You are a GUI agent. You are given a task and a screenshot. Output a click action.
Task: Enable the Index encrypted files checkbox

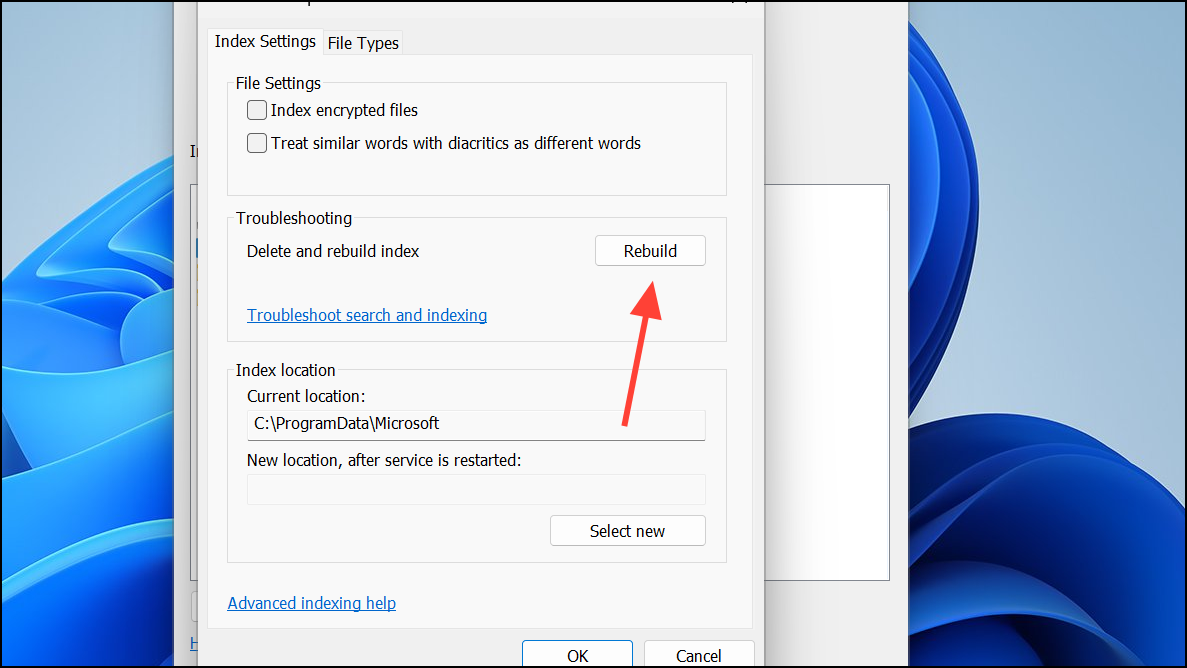pos(256,110)
